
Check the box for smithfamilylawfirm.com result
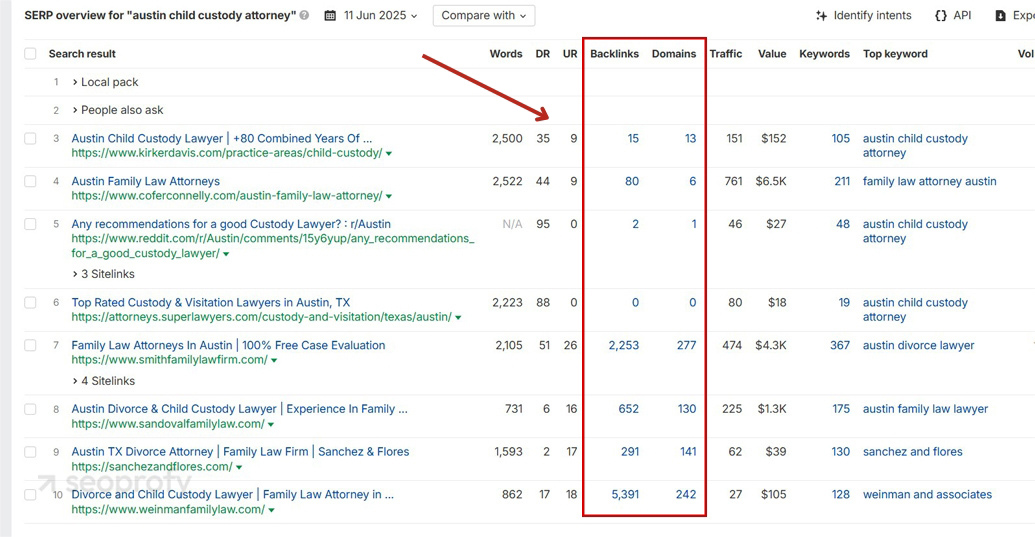[30, 345]
